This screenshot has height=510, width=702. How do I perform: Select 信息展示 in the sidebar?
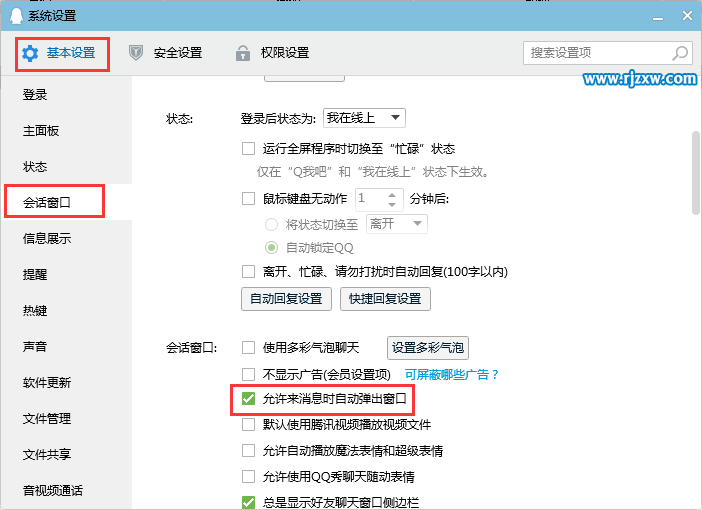tap(66, 239)
